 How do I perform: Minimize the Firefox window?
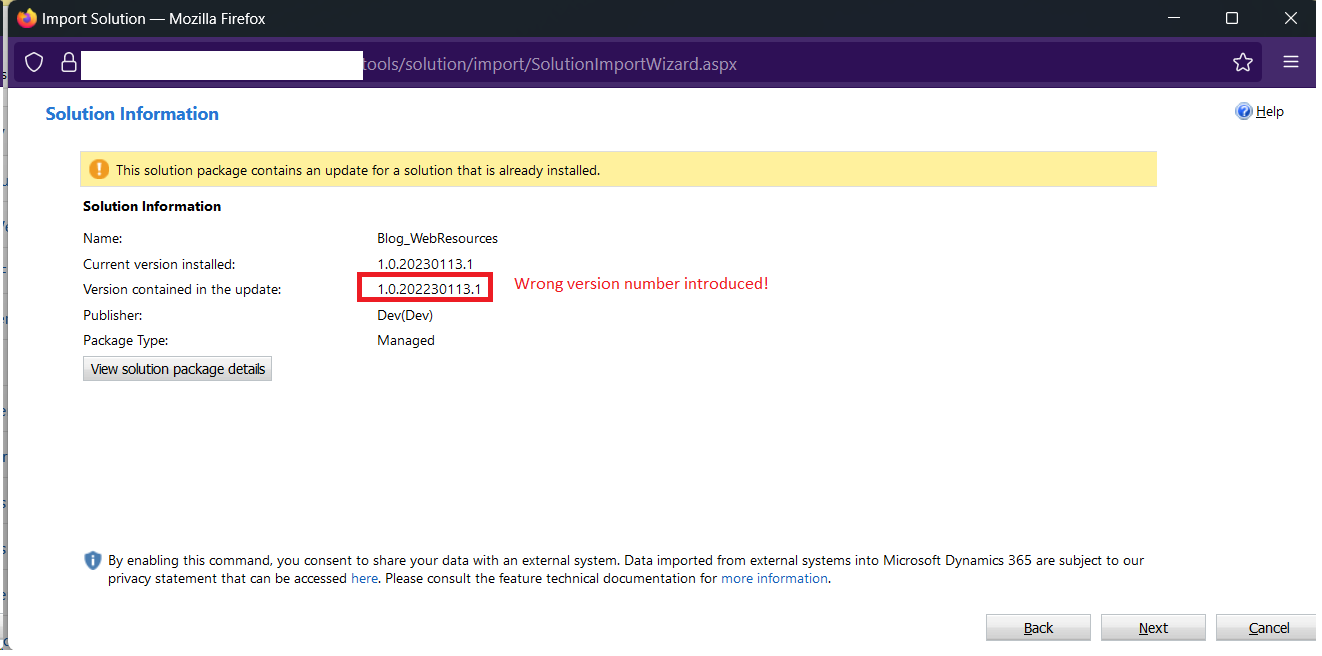[x=1176, y=18]
